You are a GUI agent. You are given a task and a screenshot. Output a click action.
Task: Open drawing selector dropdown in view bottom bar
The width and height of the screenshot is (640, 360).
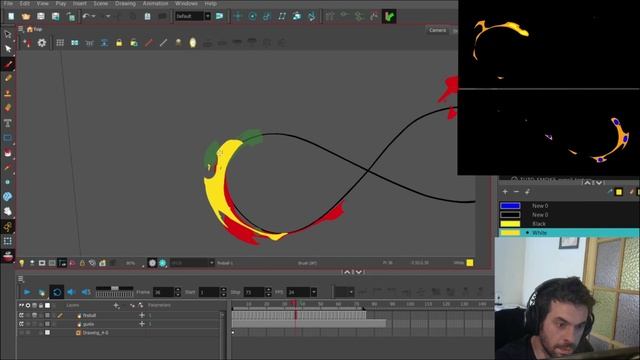(x=211, y=263)
